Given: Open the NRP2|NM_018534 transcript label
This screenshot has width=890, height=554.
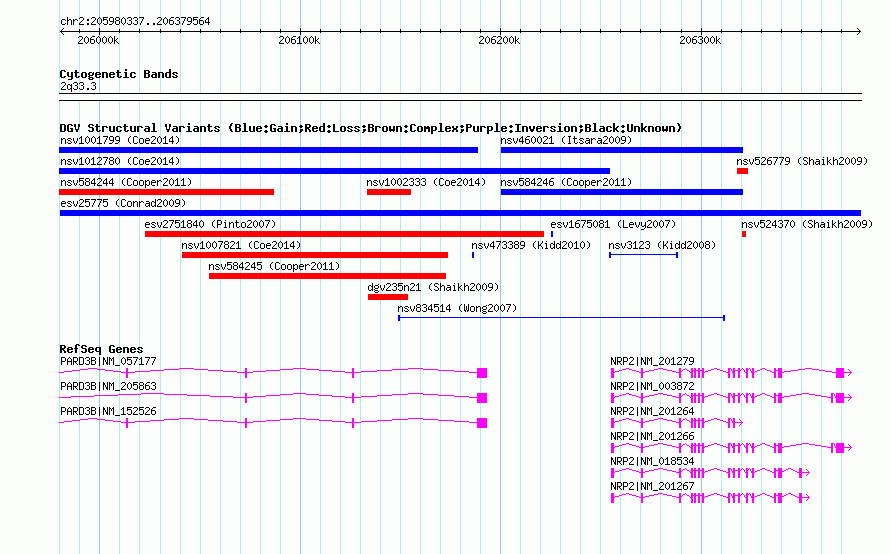Looking at the screenshot, I should pyautogui.click(x=652, y=461).
